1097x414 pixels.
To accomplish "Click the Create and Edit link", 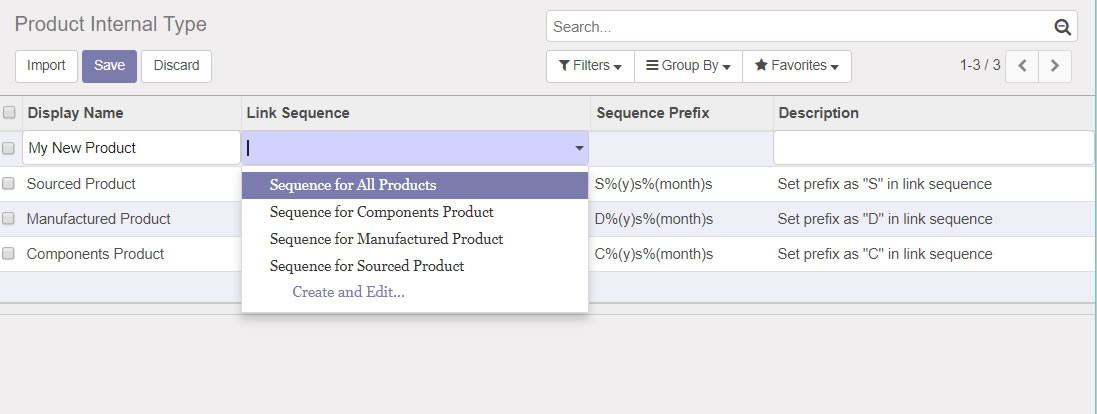I will [x=348, y=292].
